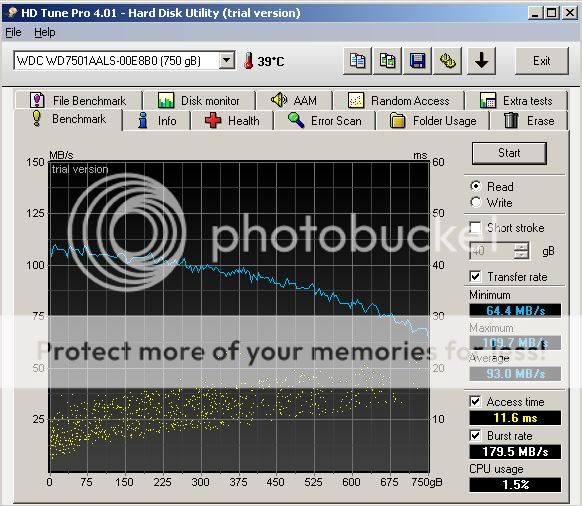Click the copy info to clipboard icon
582x506 pixels.
coord(357,61)
